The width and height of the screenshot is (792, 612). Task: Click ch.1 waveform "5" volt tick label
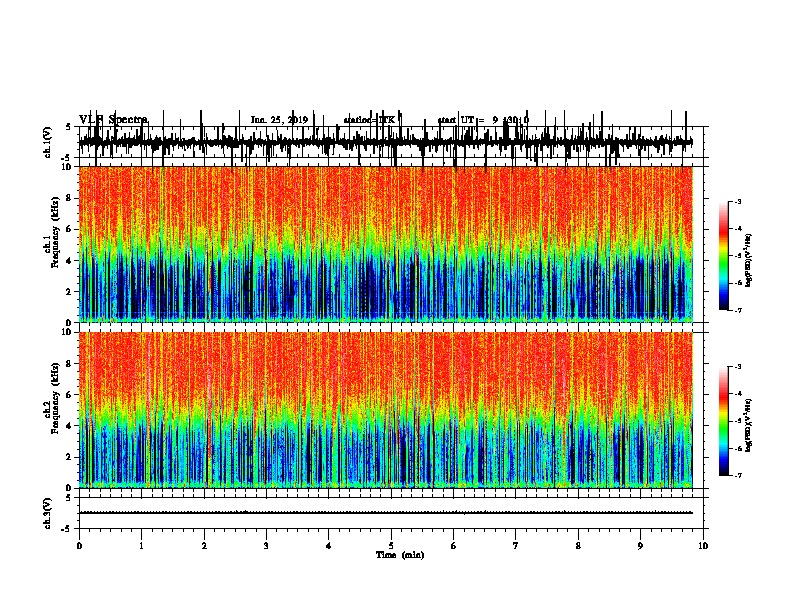(x=69, y=127)
